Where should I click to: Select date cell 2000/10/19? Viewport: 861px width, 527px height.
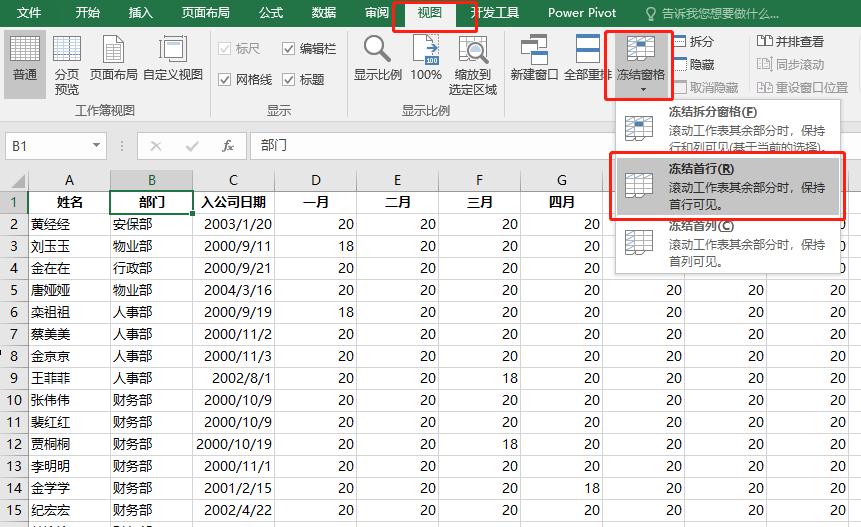(x=233, y=444)
